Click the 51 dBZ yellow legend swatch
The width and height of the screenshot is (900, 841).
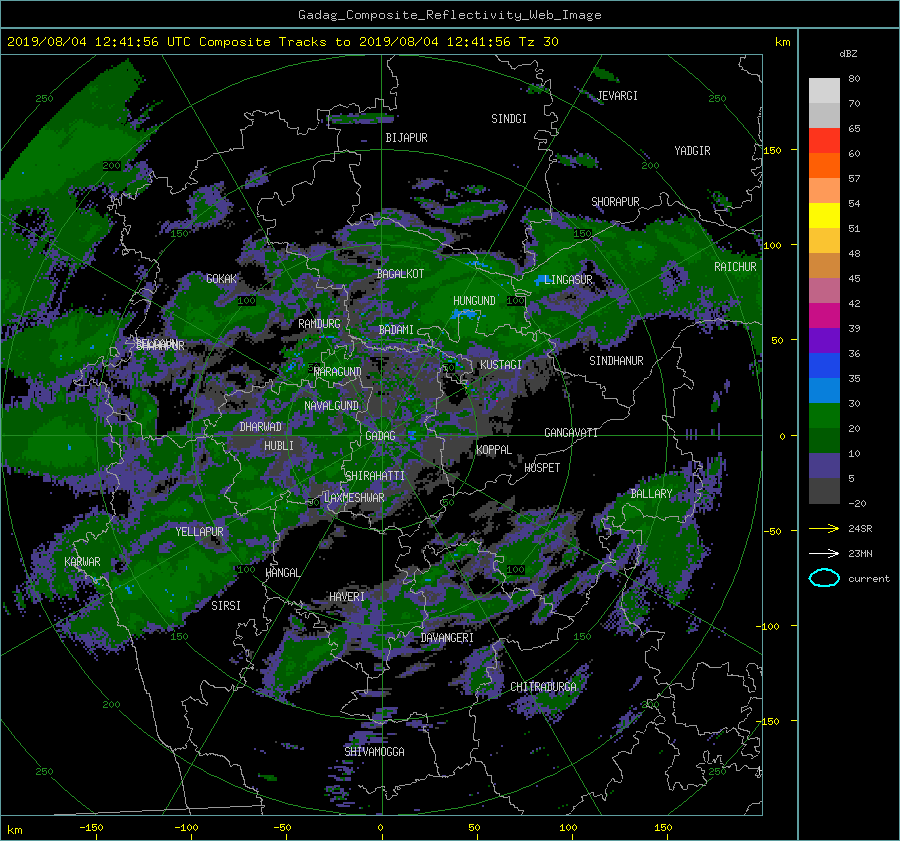(824, 215)
